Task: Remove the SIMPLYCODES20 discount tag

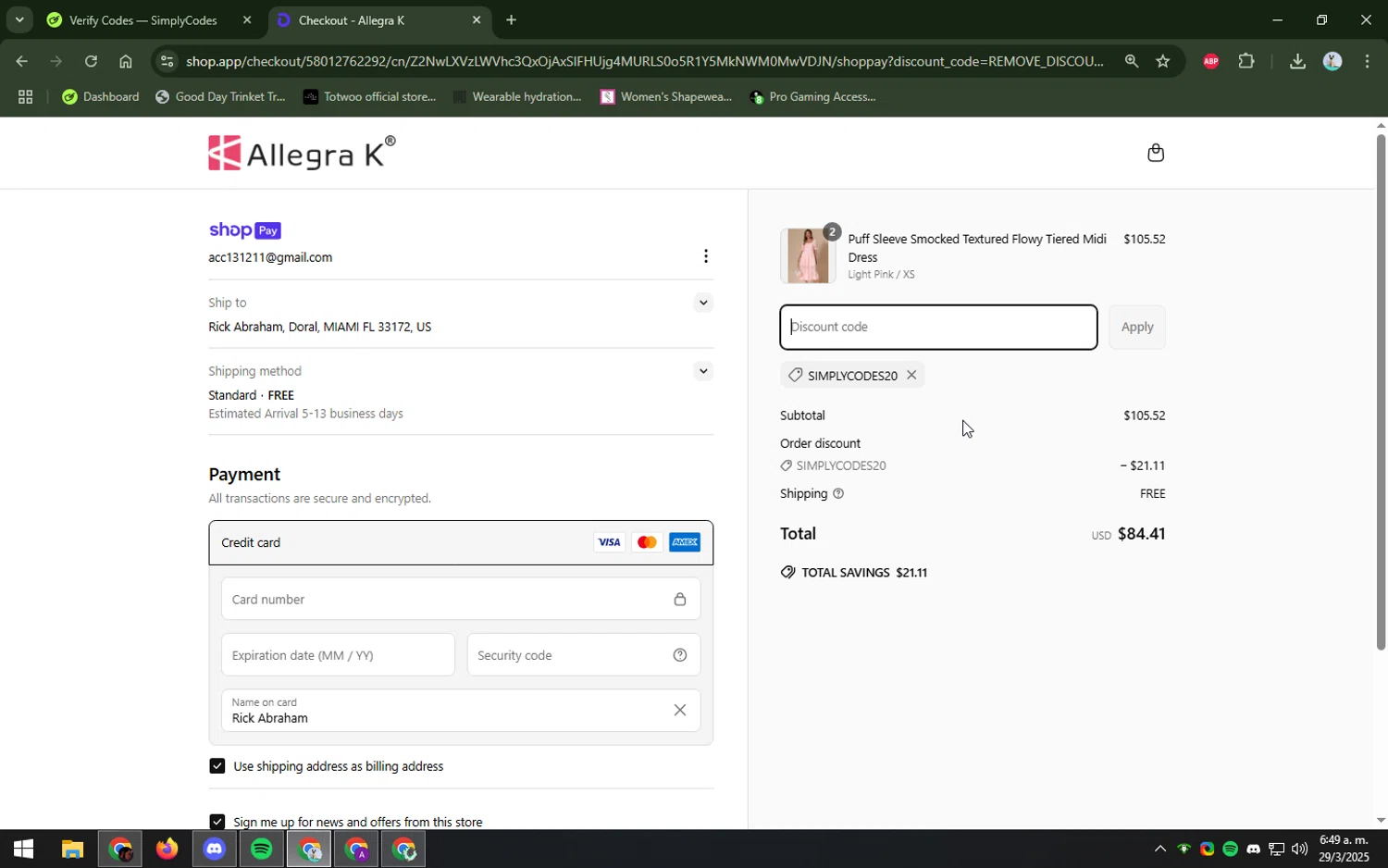Action: click(x=911, y=375)
